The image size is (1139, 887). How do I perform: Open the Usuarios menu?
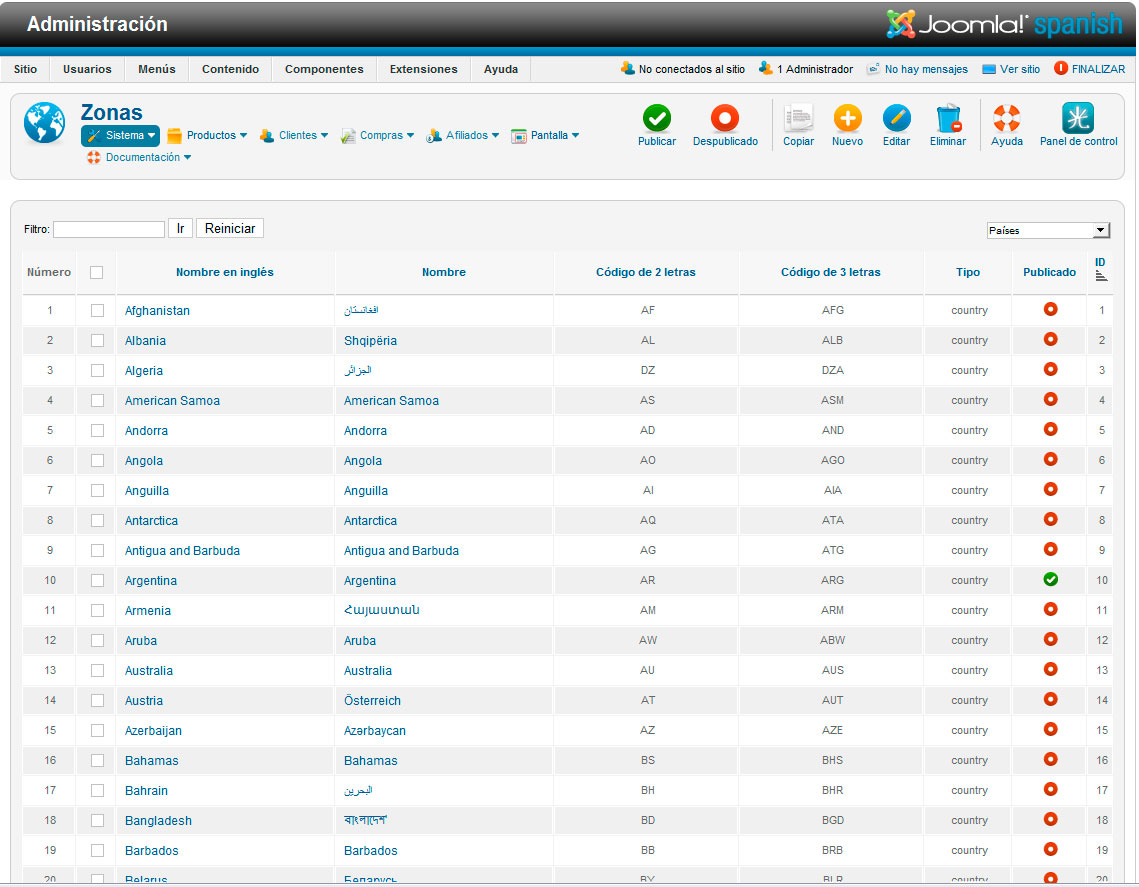[x=87, y=69]
